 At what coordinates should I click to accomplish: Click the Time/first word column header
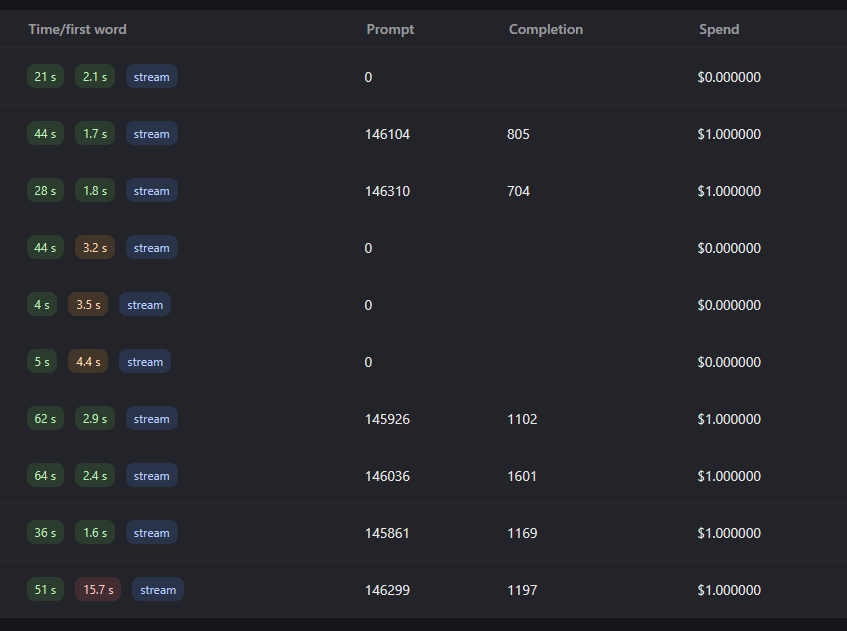(x=77, y=29)
